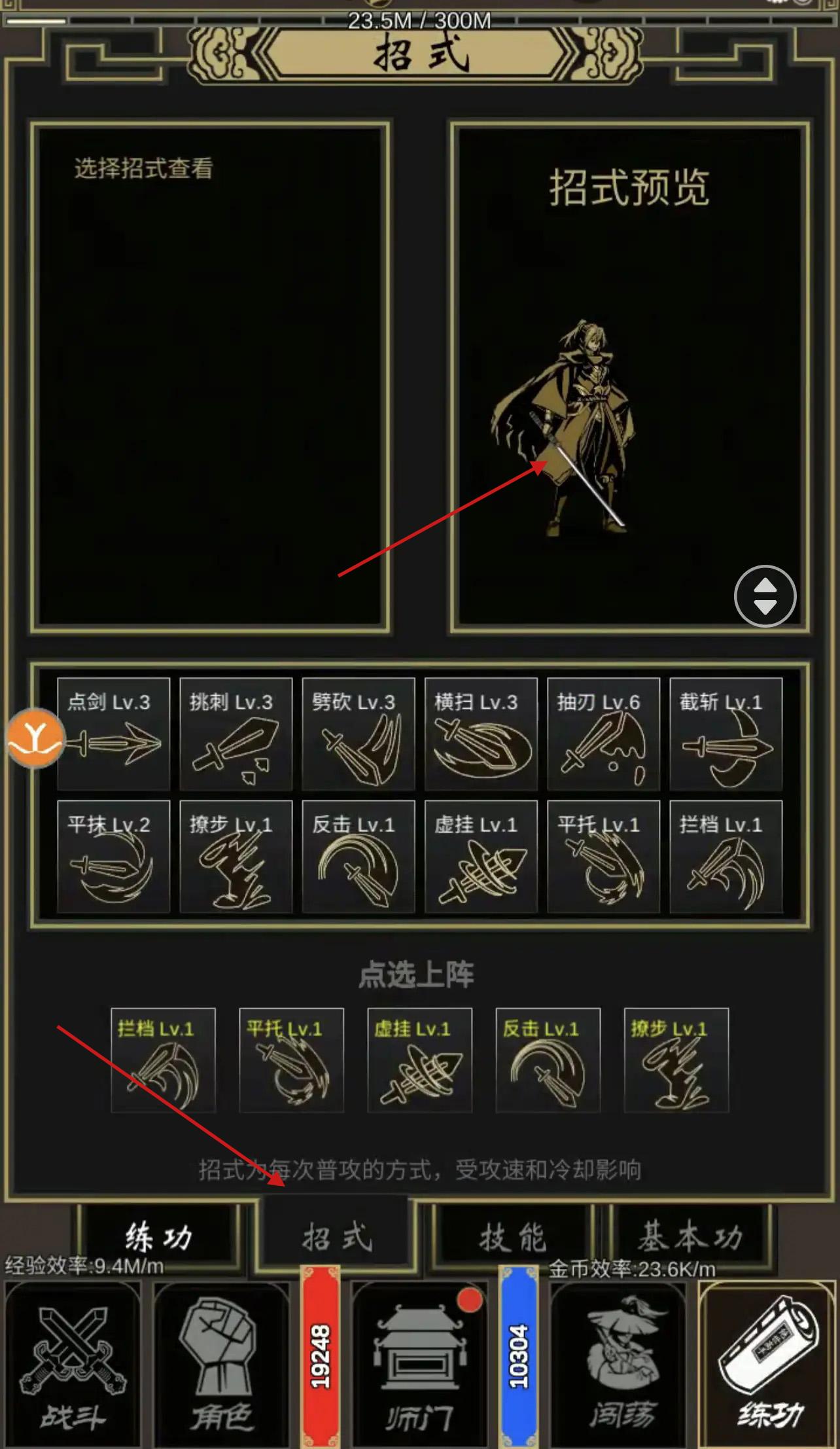Choose the 劈砍 Lv.3 sword move

click(359, 734)
